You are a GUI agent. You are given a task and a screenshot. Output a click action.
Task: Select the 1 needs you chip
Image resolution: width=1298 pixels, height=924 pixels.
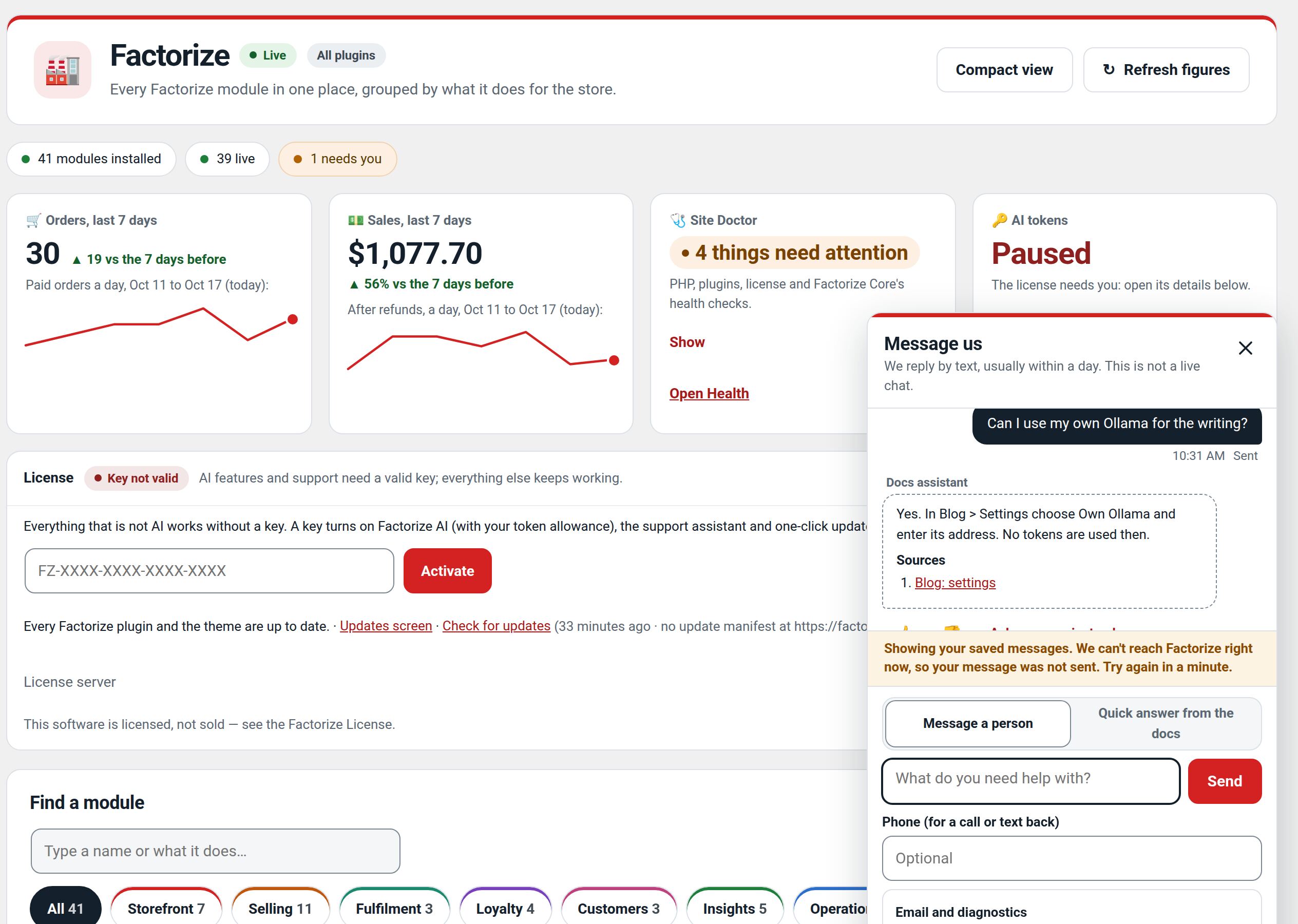tap(337, 159)
